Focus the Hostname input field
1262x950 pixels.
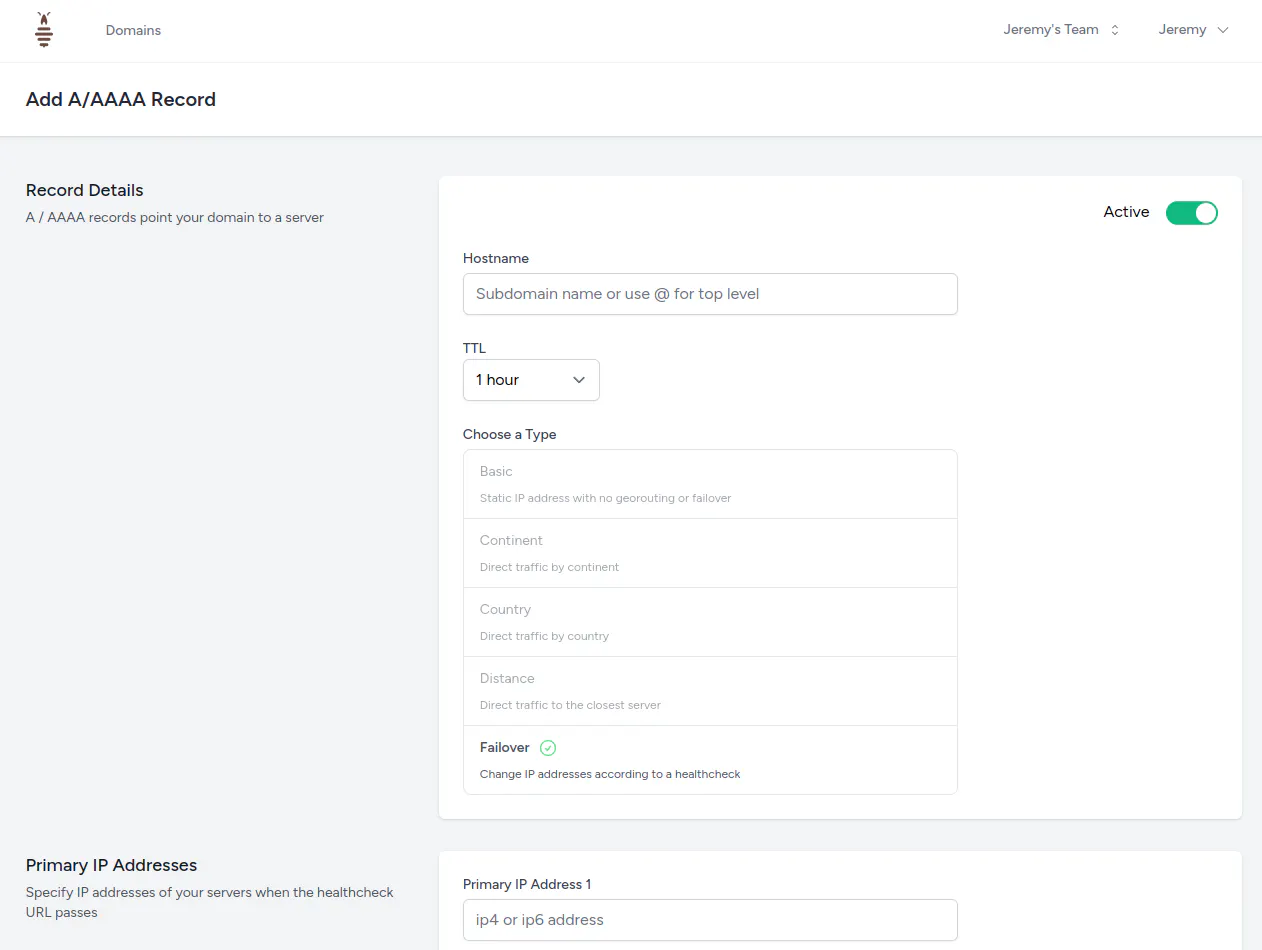point(710,294)
